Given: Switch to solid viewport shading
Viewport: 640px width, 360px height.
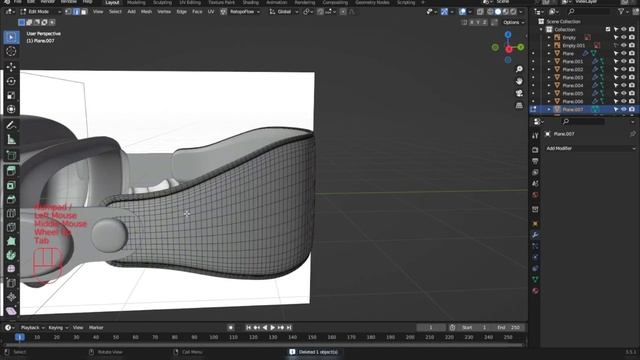Looking at the screenshot, I should [x=498, y=12].
